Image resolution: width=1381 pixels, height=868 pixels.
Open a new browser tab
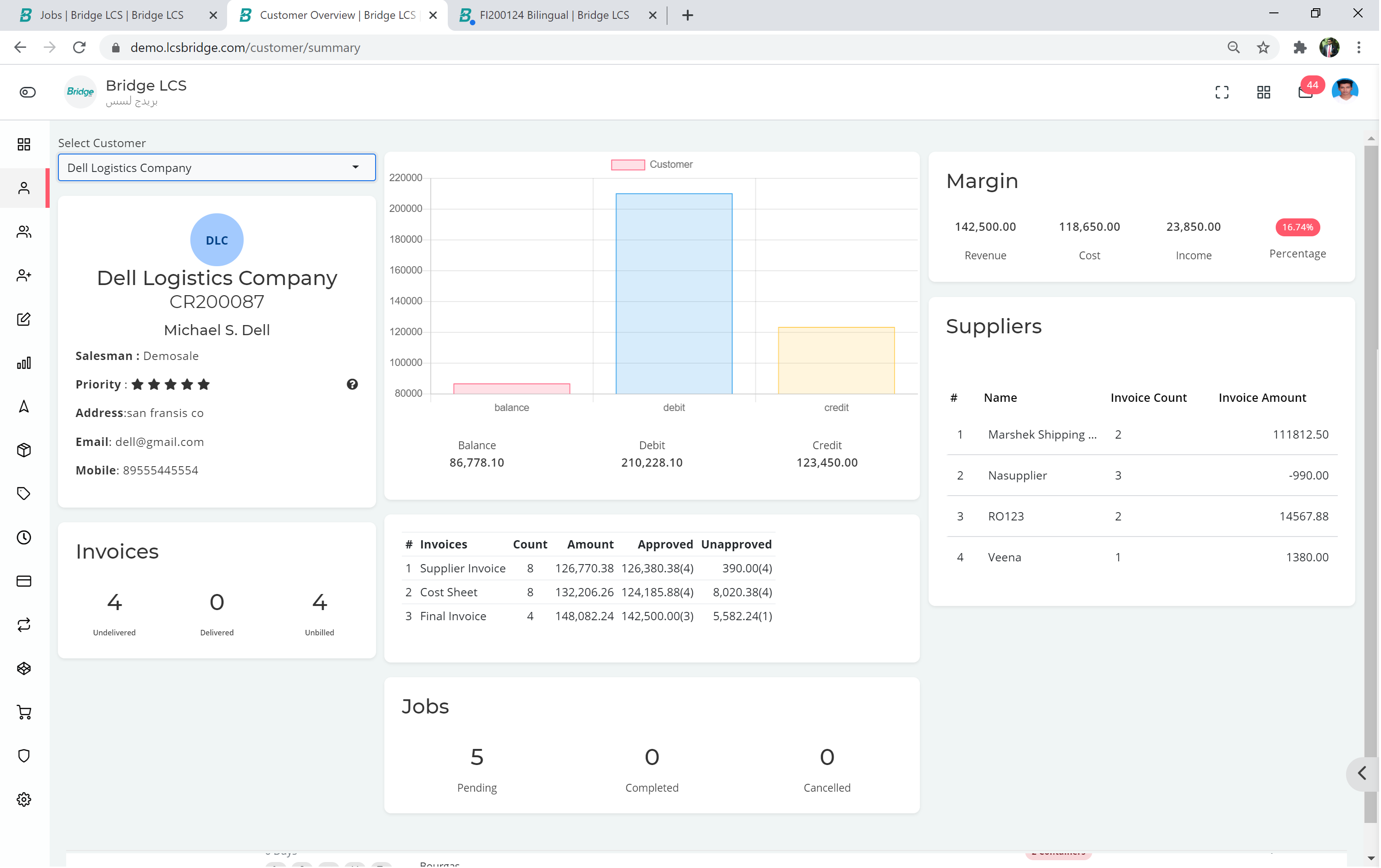pos(688,16)
